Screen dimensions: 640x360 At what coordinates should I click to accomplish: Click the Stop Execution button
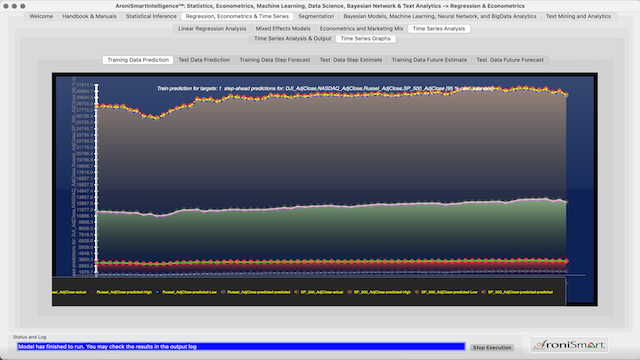[492, 347]
